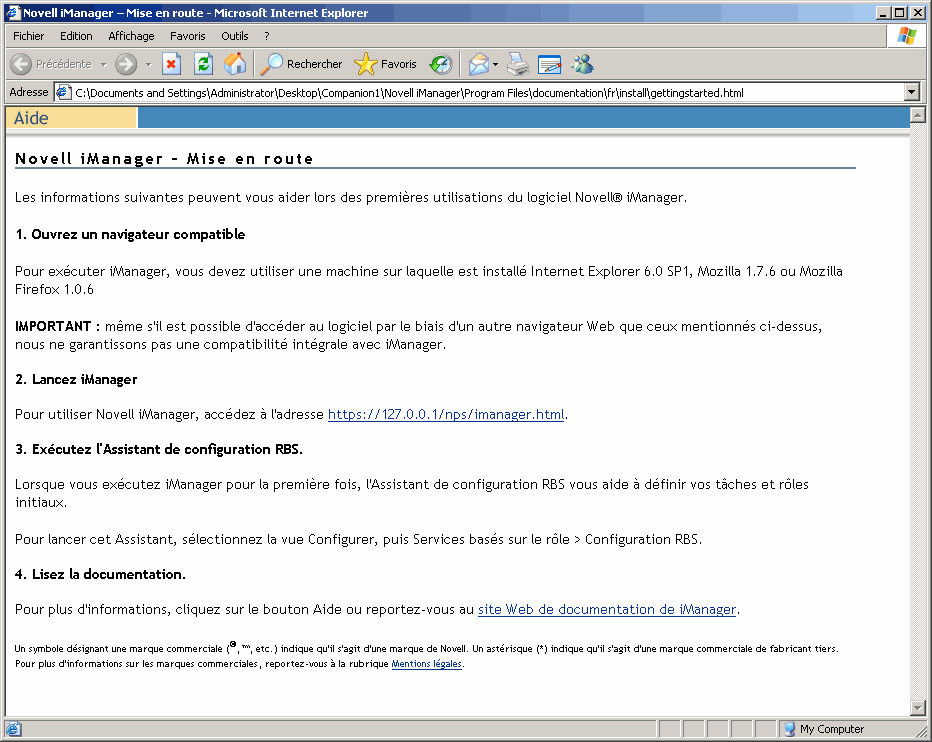Open Mail from the toolbar

coord(477,64)
